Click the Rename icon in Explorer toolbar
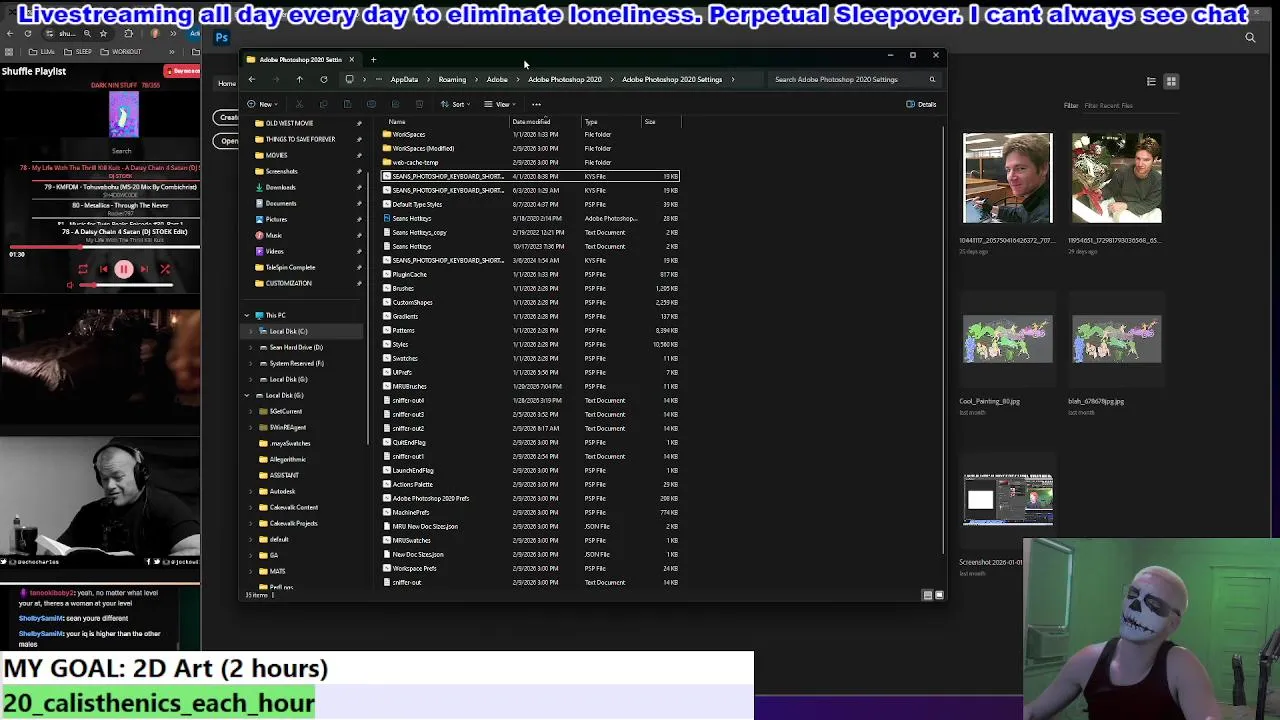The height and width of the screenshot is (720, 1280). coord(371,104)
